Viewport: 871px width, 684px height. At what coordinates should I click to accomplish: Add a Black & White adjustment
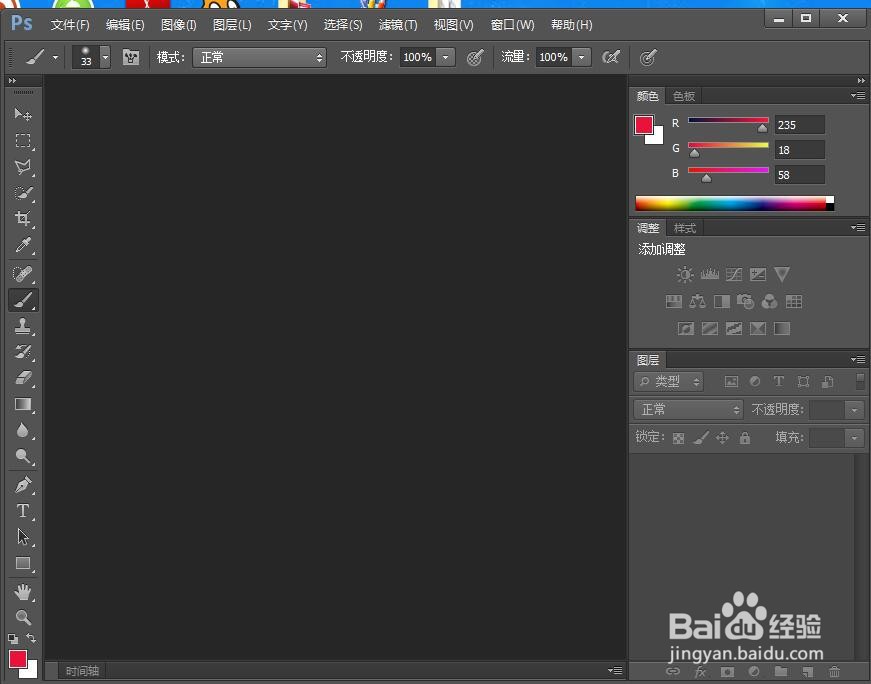coord(722,302)
